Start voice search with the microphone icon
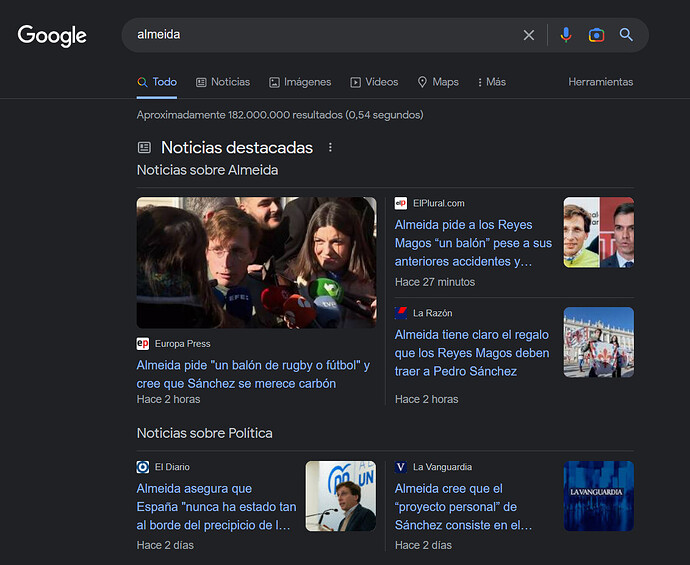The width and height of the screenshot is (690, 565). point(566,35)
